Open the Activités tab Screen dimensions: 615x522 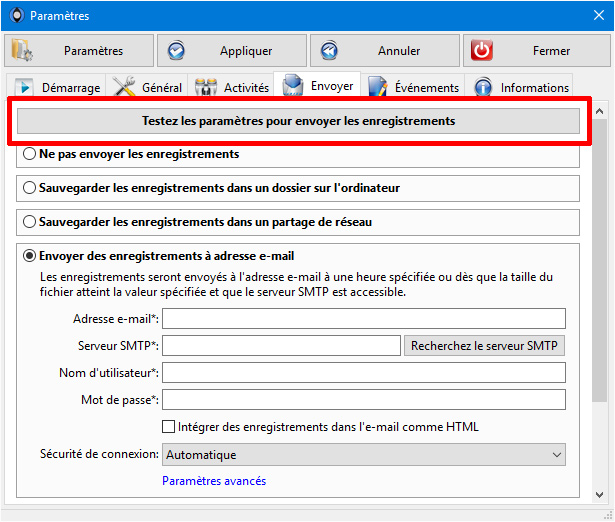coord(231,85)
